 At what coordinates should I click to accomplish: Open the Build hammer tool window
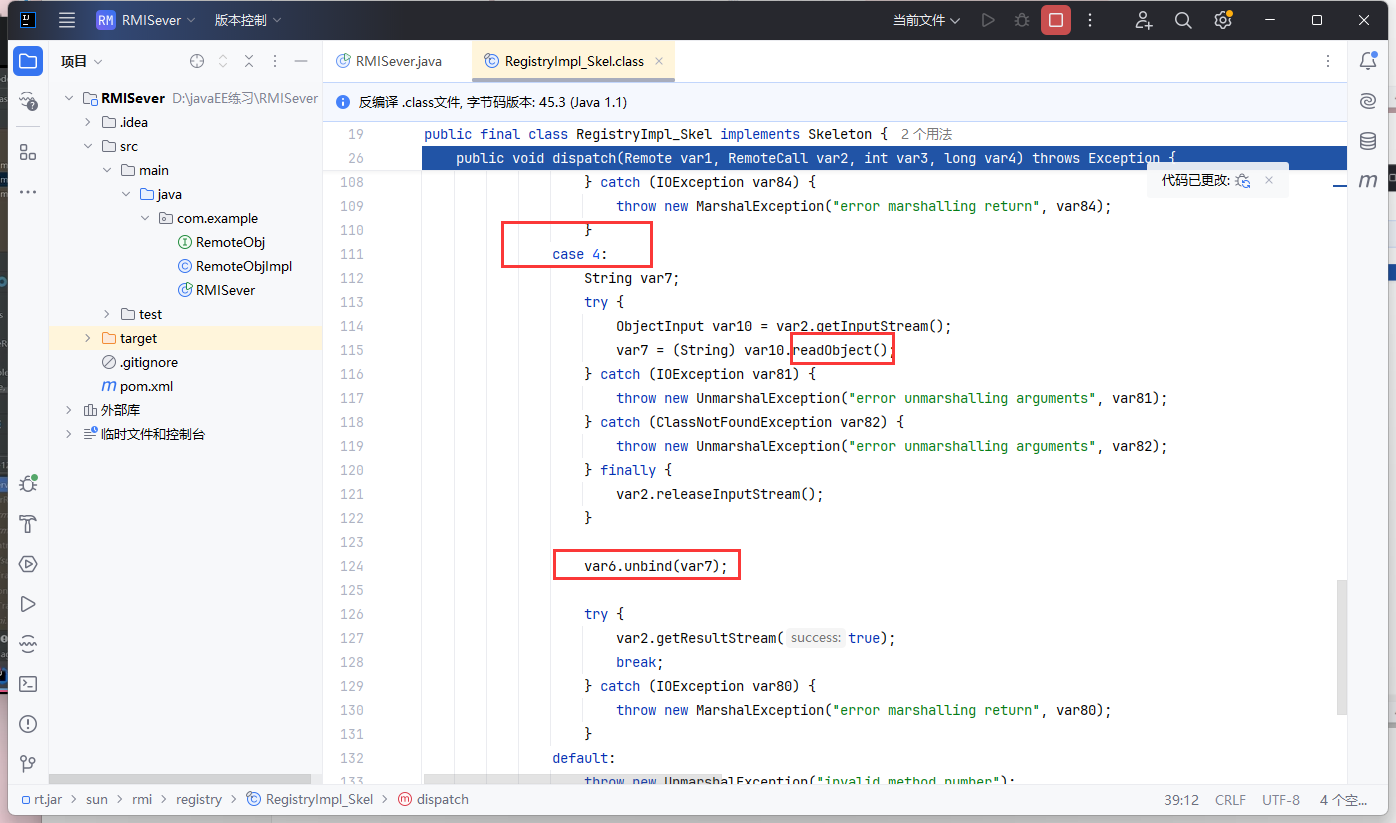click(28, 524)
